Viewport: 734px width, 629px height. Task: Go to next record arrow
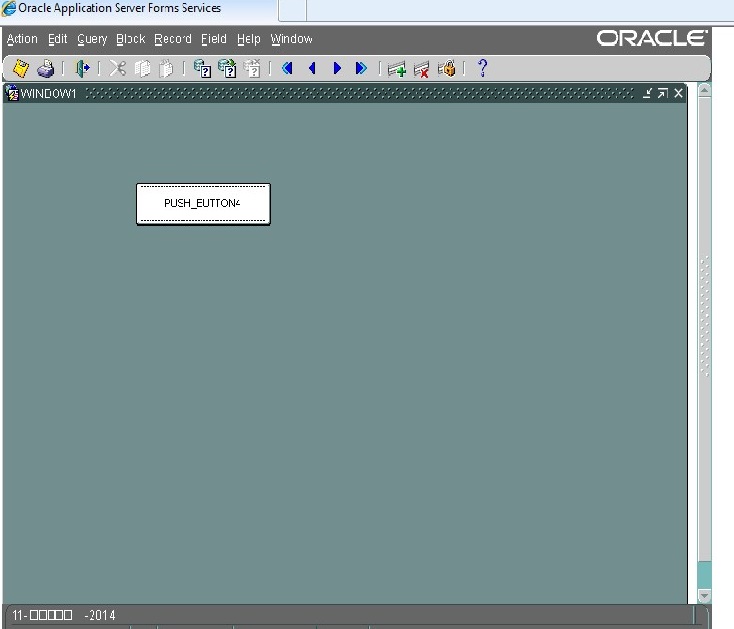[337, 68]
